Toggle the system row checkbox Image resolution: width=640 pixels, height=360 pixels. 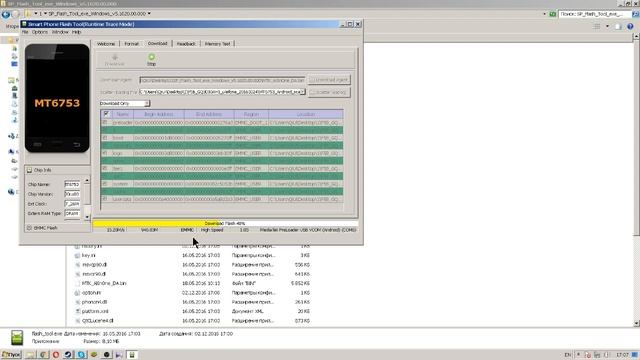pos(105,184)
